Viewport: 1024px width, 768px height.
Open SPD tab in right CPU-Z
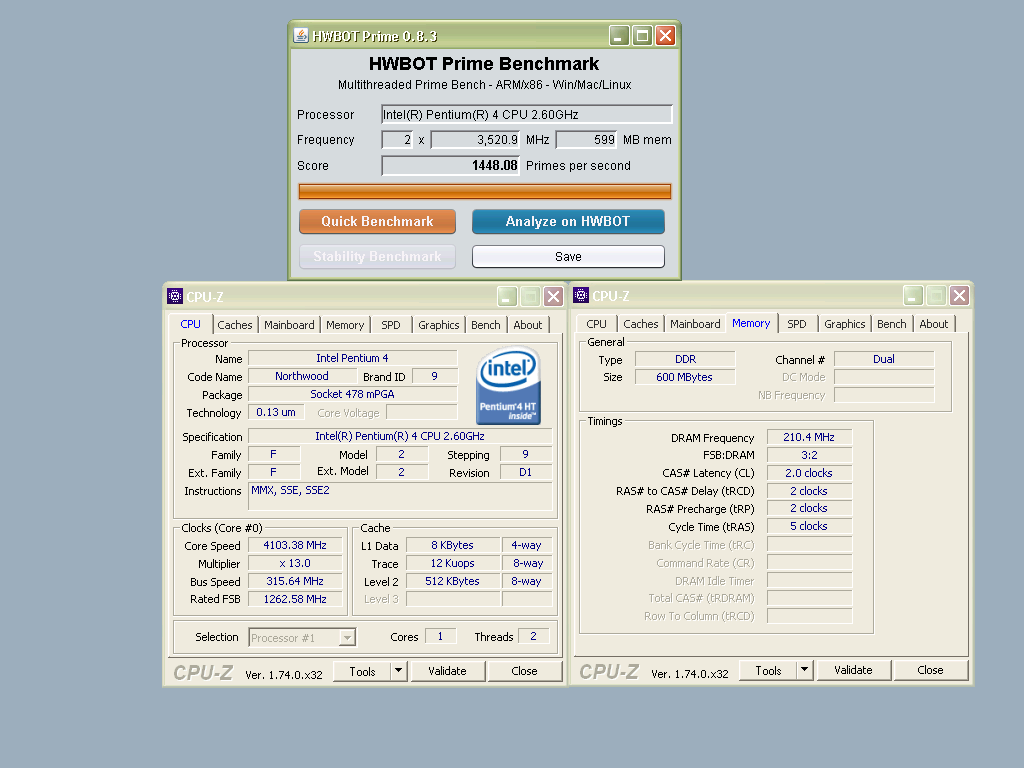coord(797,324)
